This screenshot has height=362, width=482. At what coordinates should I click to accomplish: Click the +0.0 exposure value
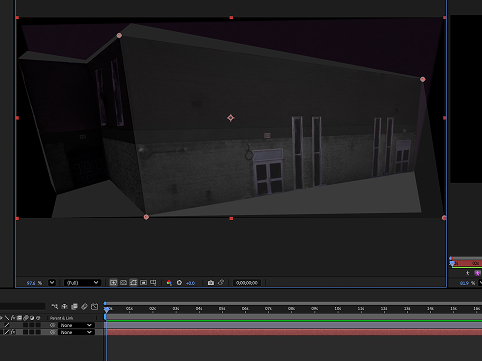click(190, 283)
